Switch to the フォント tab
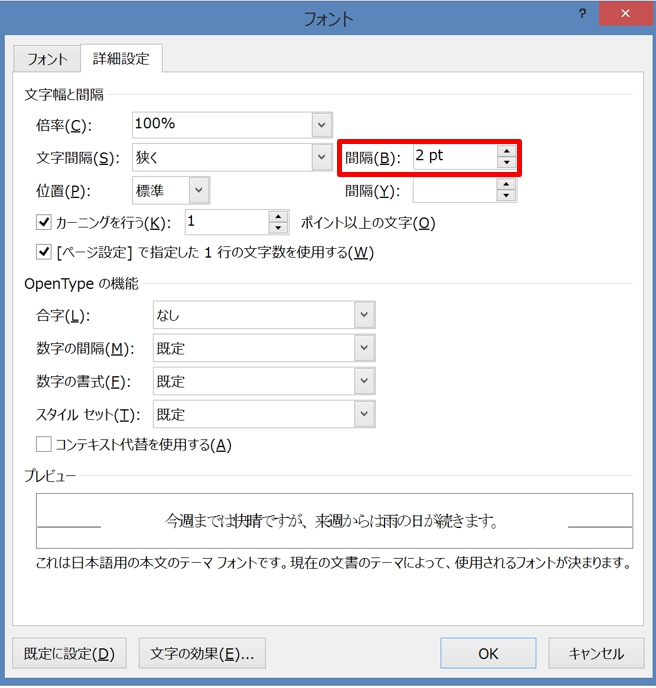This screenshot has width=656, height=688. tap(47, 59)
